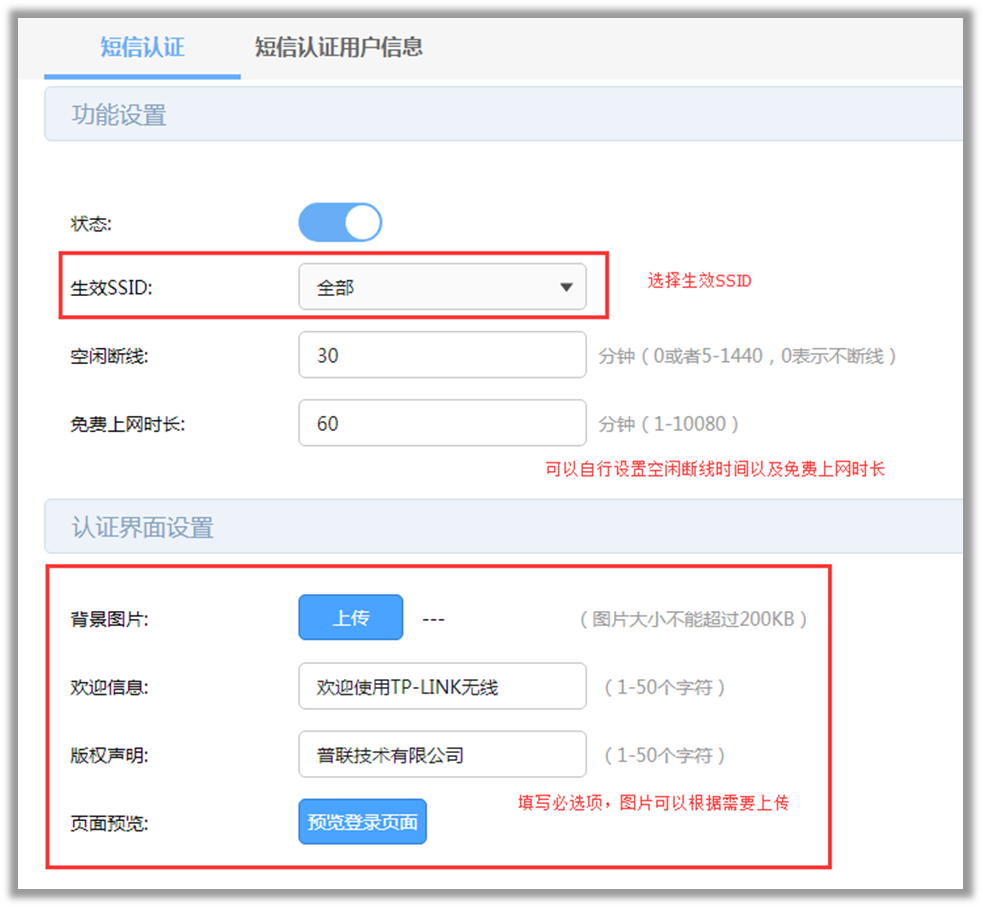Click the 免费上网时长 field showing 60
The image size is (982, 907).
[441, 423]
